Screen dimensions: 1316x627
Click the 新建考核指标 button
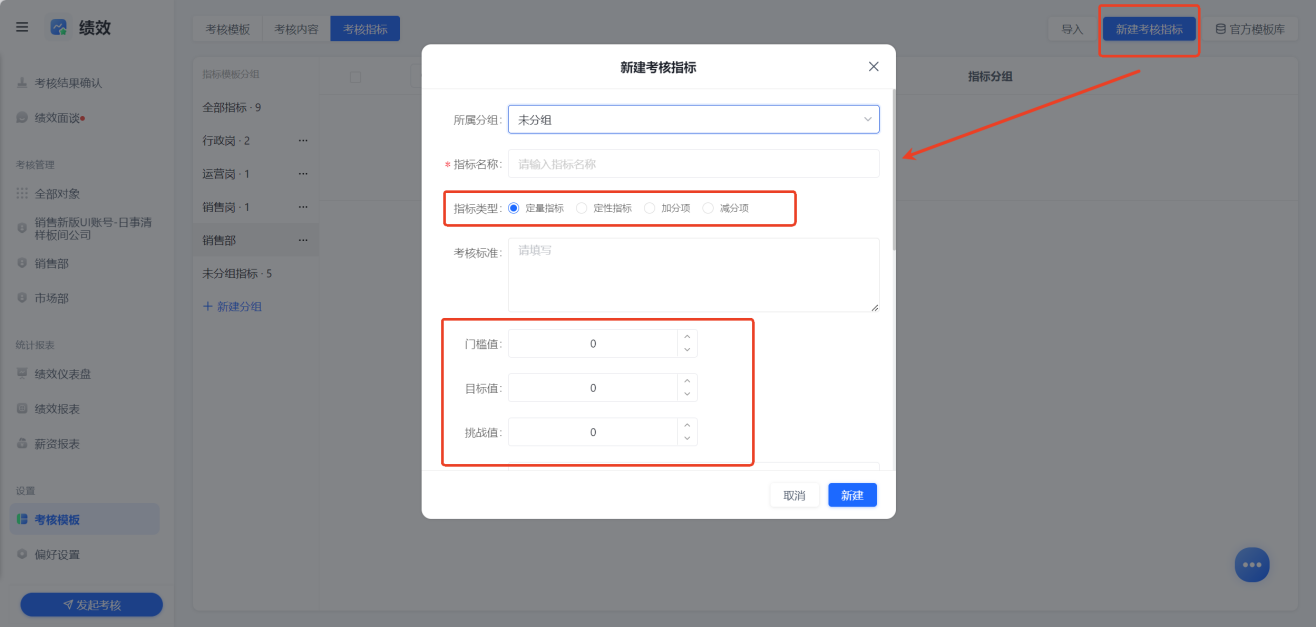1149,29
